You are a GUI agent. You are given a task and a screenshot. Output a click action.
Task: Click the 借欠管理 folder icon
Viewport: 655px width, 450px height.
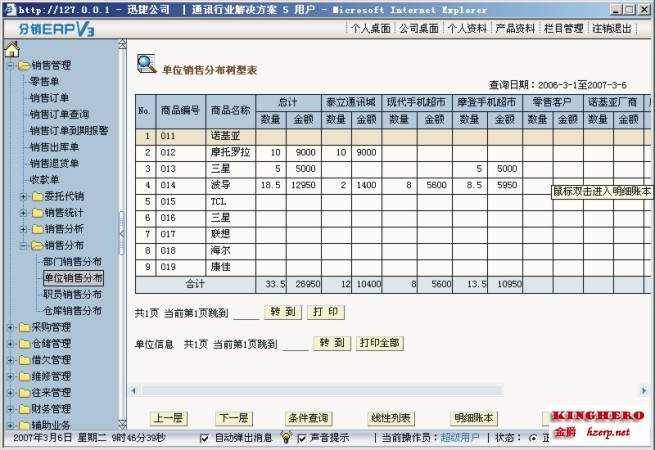click(24, 360)
